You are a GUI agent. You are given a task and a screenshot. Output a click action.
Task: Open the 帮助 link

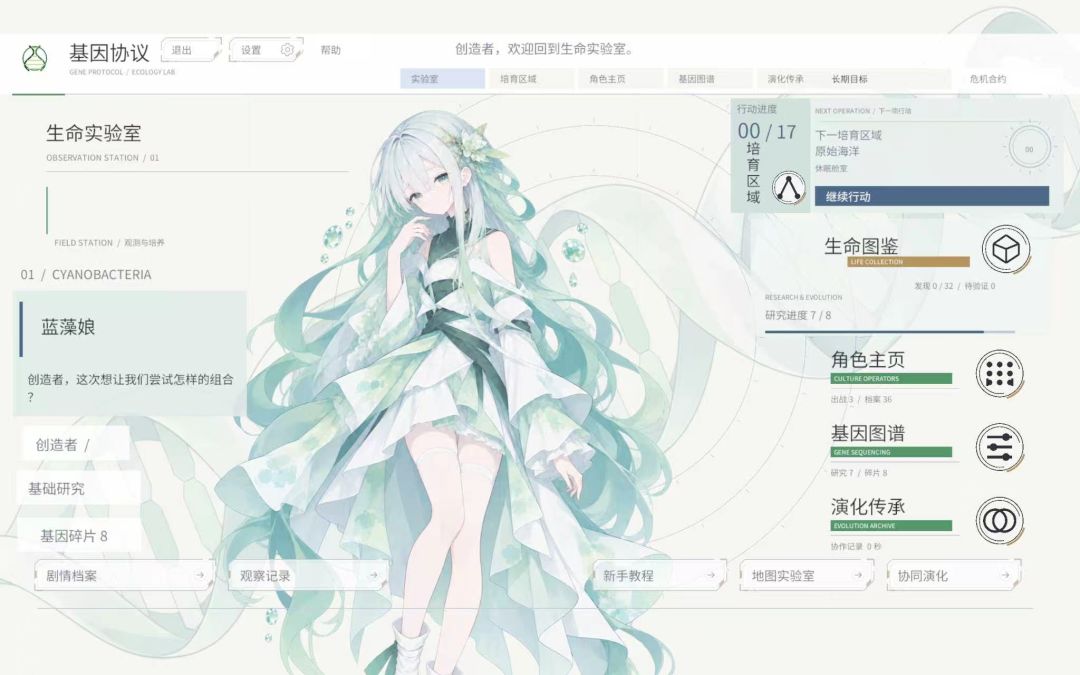pyautogui.click(x=331, y=50)
